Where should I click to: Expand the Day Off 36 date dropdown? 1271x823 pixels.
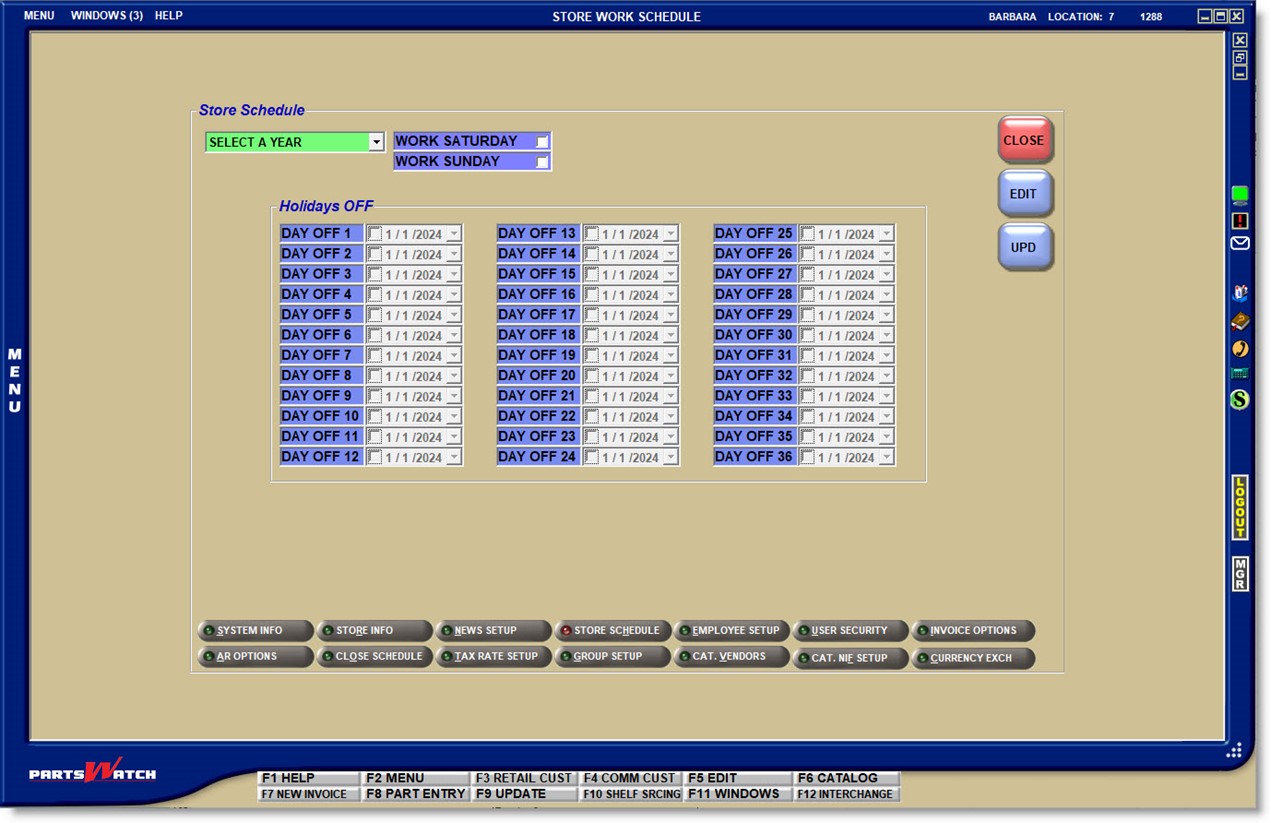click(886, 457)
